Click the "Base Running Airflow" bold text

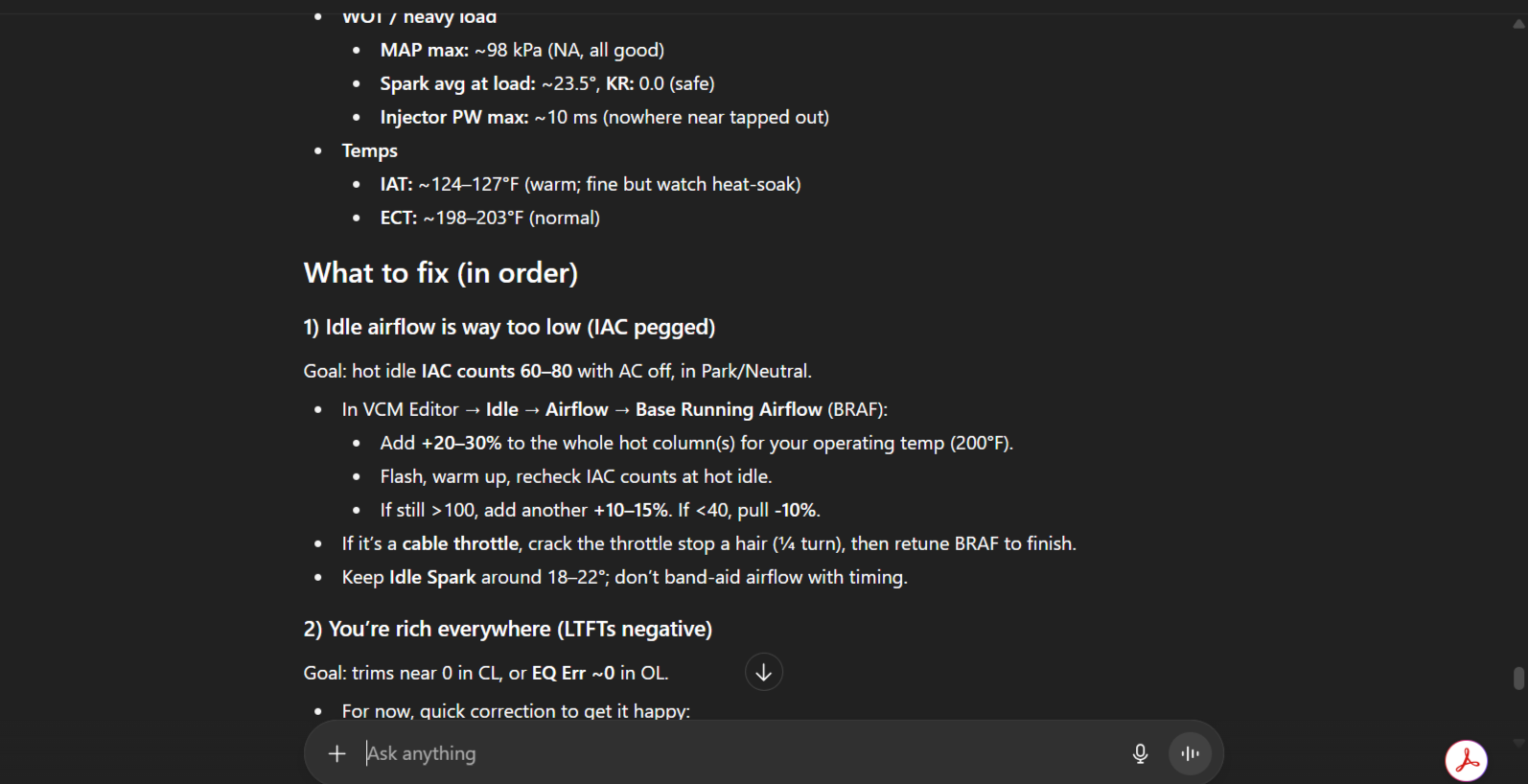729,409
